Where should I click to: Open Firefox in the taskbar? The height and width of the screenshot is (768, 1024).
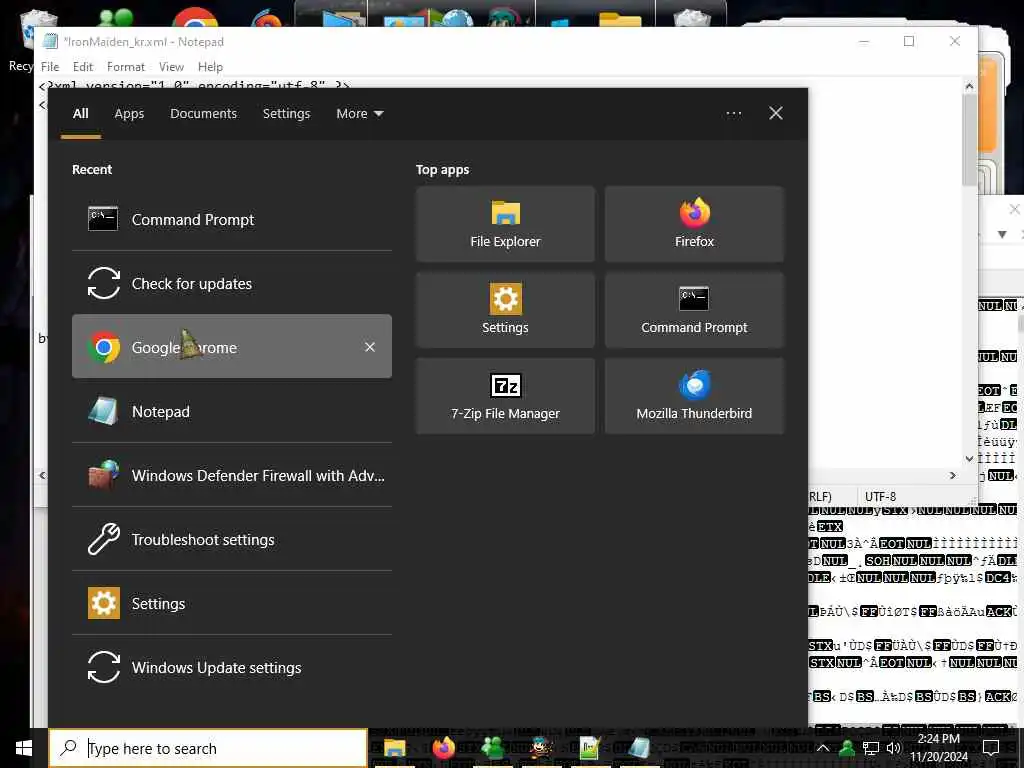click(443, 748)
